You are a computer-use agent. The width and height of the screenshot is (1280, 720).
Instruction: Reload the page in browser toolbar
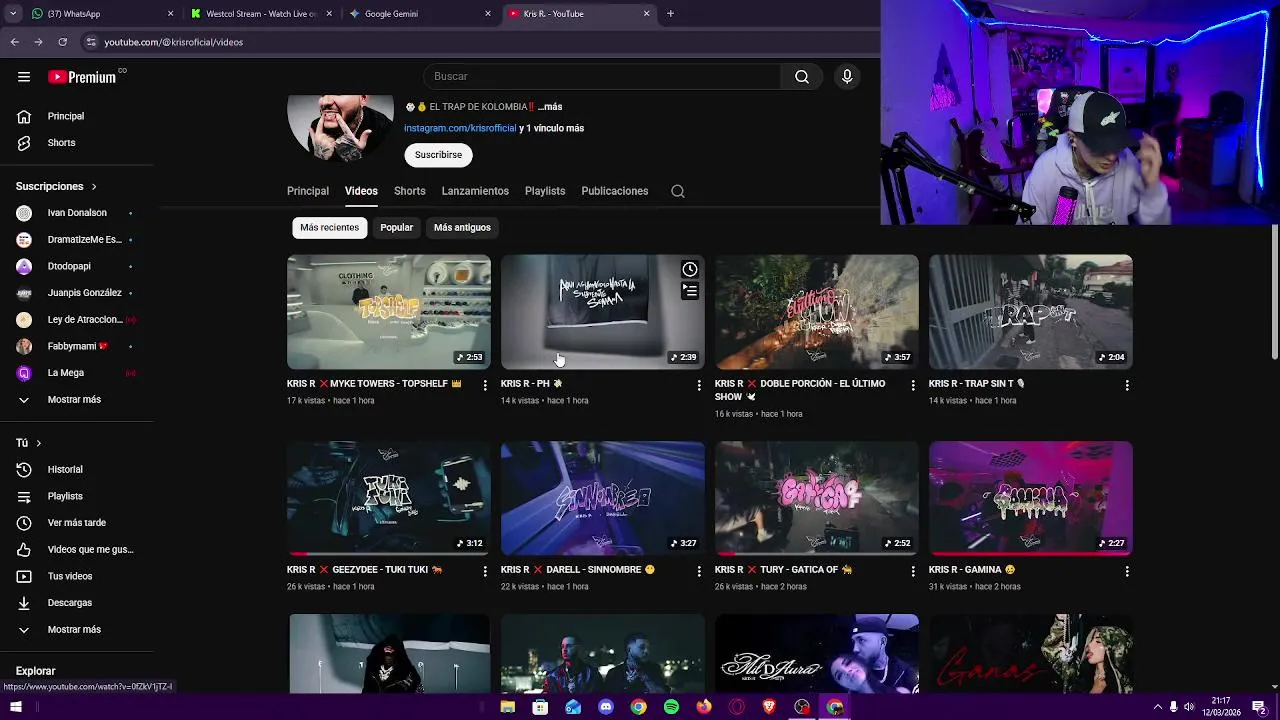62,42
